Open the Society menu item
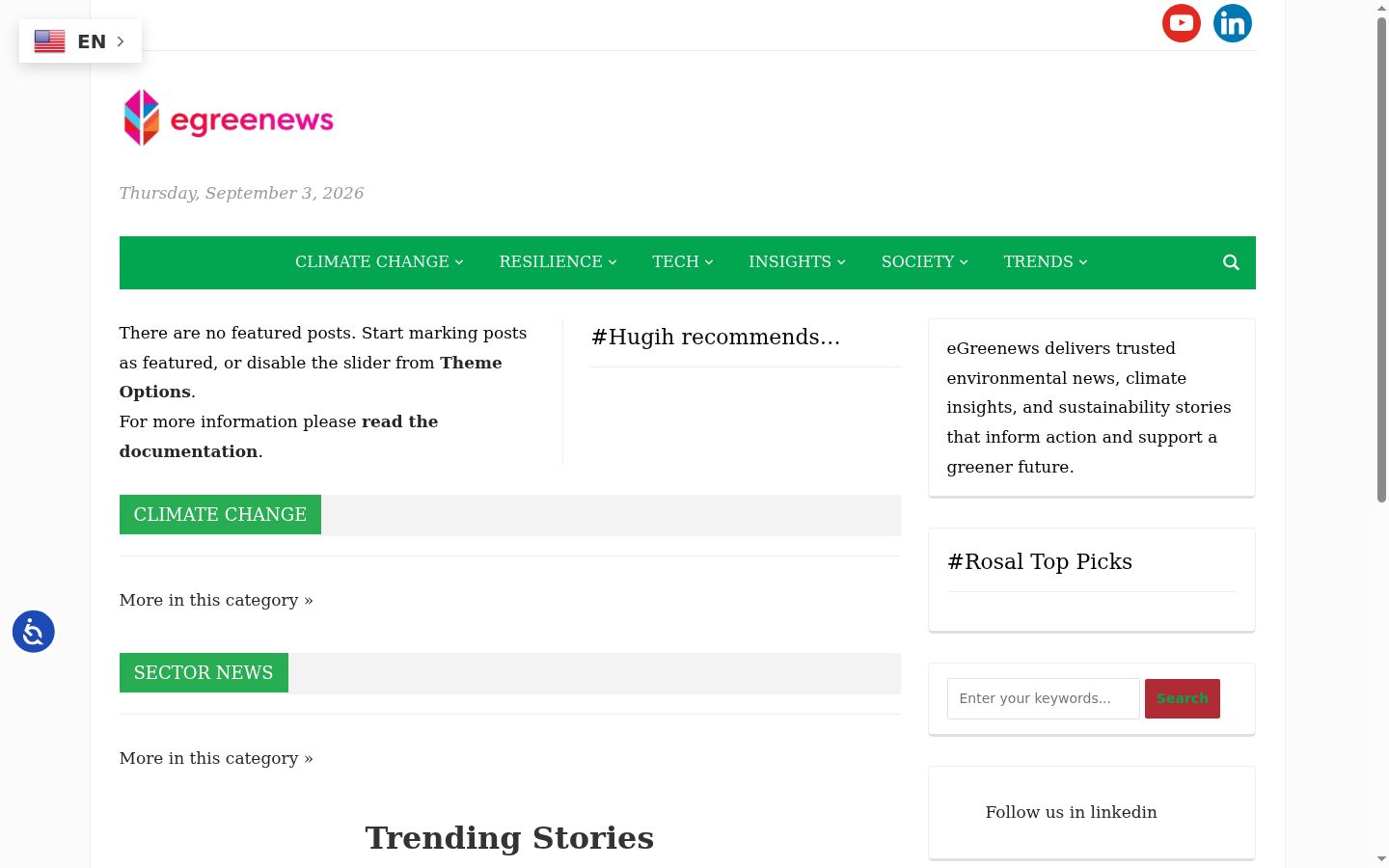Viewport: 1389px width, 868px height. tap(924, 262)
